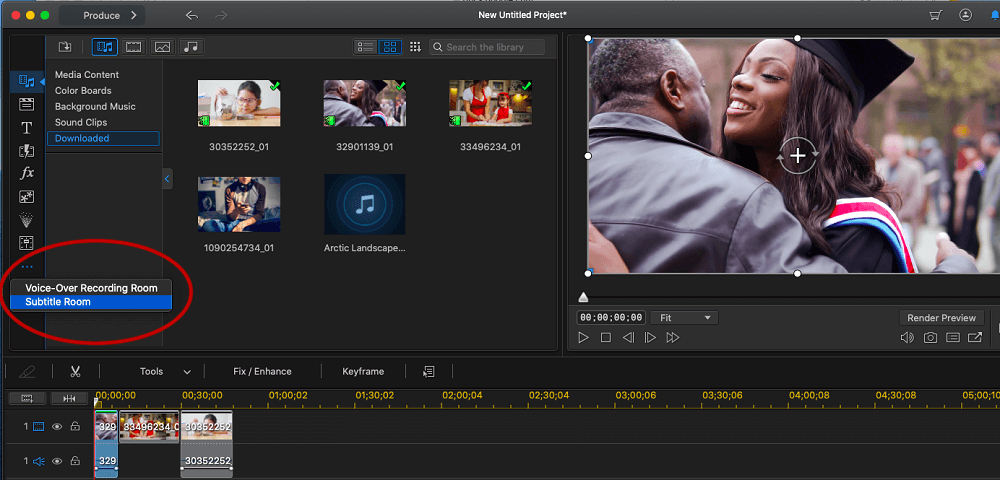Open the shopping cart icon
Viewport: 1000px width, 480px height.
click(936, 15)
